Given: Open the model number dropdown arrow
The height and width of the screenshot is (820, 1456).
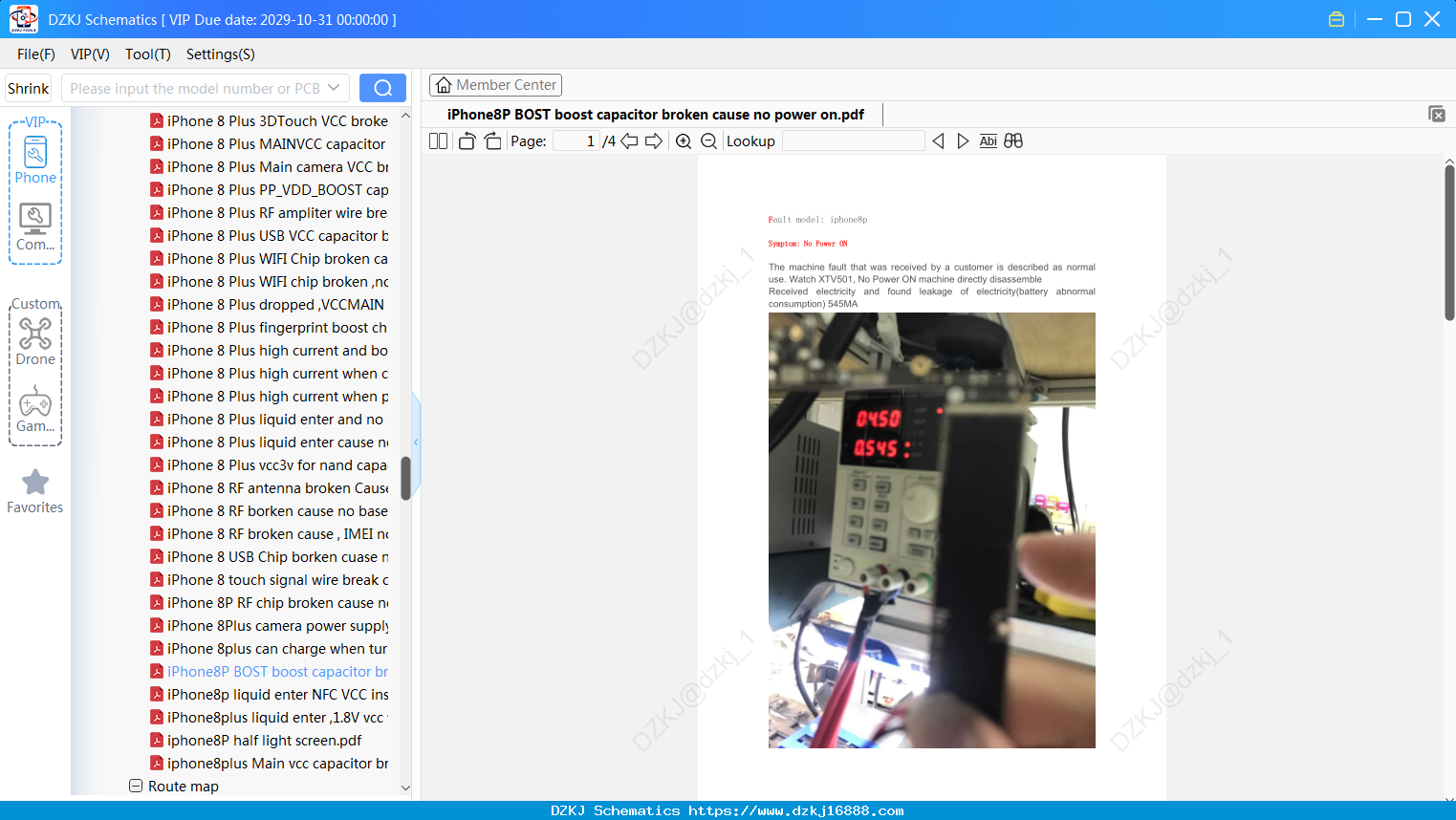Looking at the screenshot, I should coord(334,88).
